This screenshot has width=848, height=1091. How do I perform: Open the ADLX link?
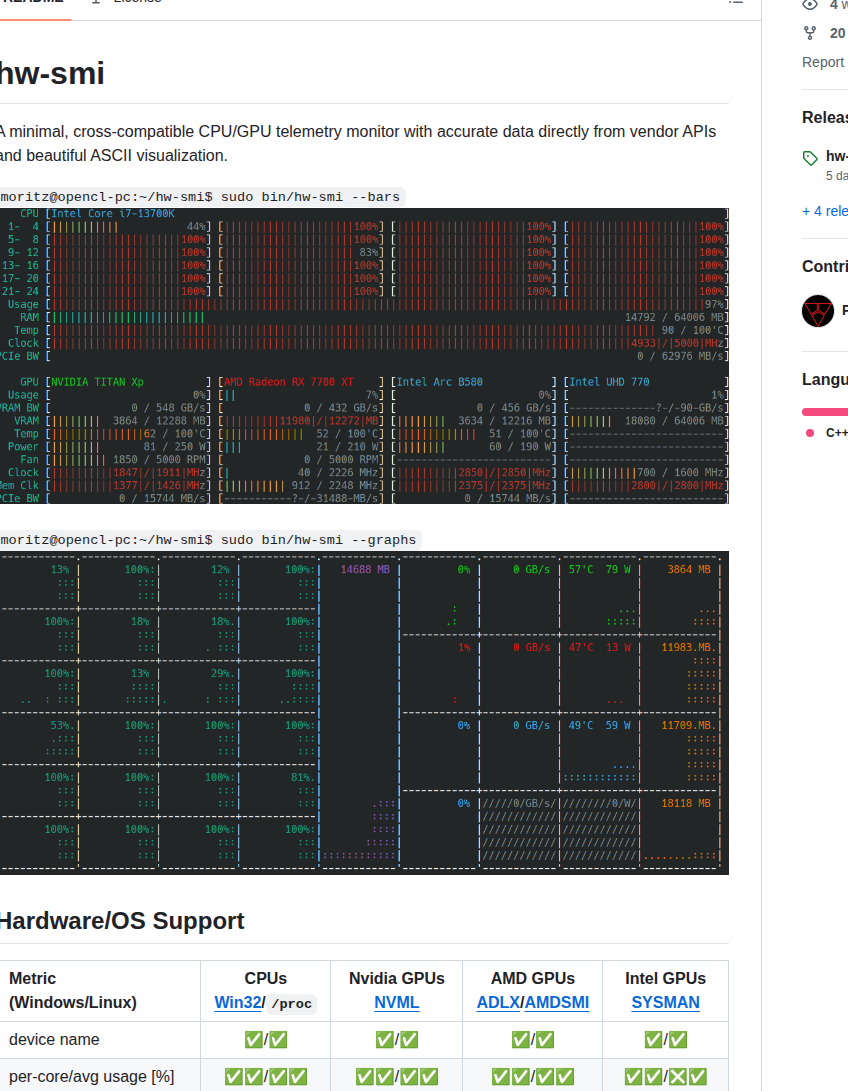[x=498, y=1003]
